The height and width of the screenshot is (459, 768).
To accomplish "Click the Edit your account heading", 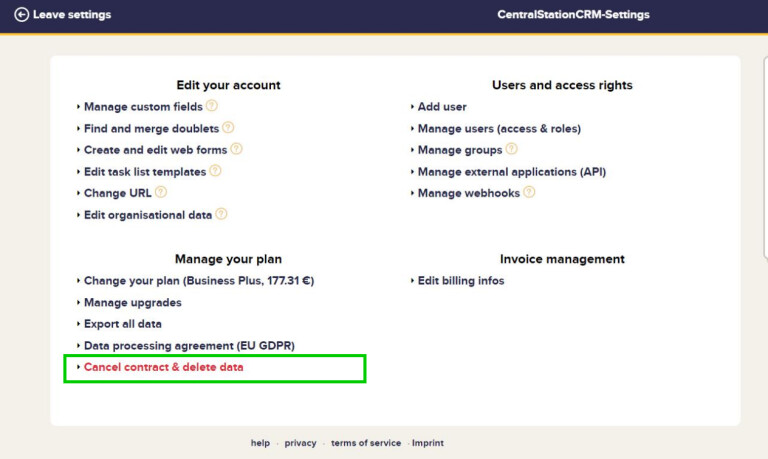I will tap(228, 85).
